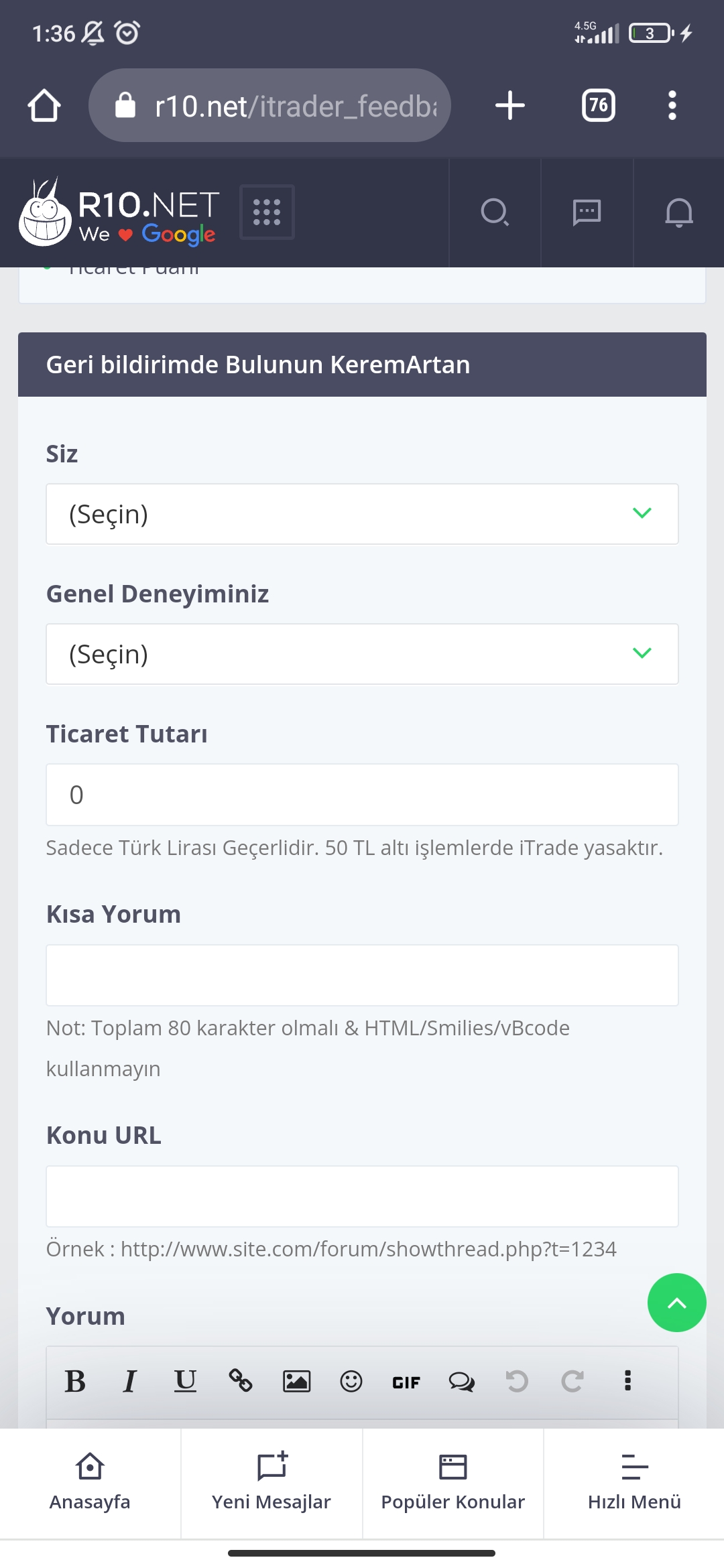Expand the Genel Deneyiminiz dropdown
Image resolution: width=724 pixels, height=1568 pixels.
point(362,654)
